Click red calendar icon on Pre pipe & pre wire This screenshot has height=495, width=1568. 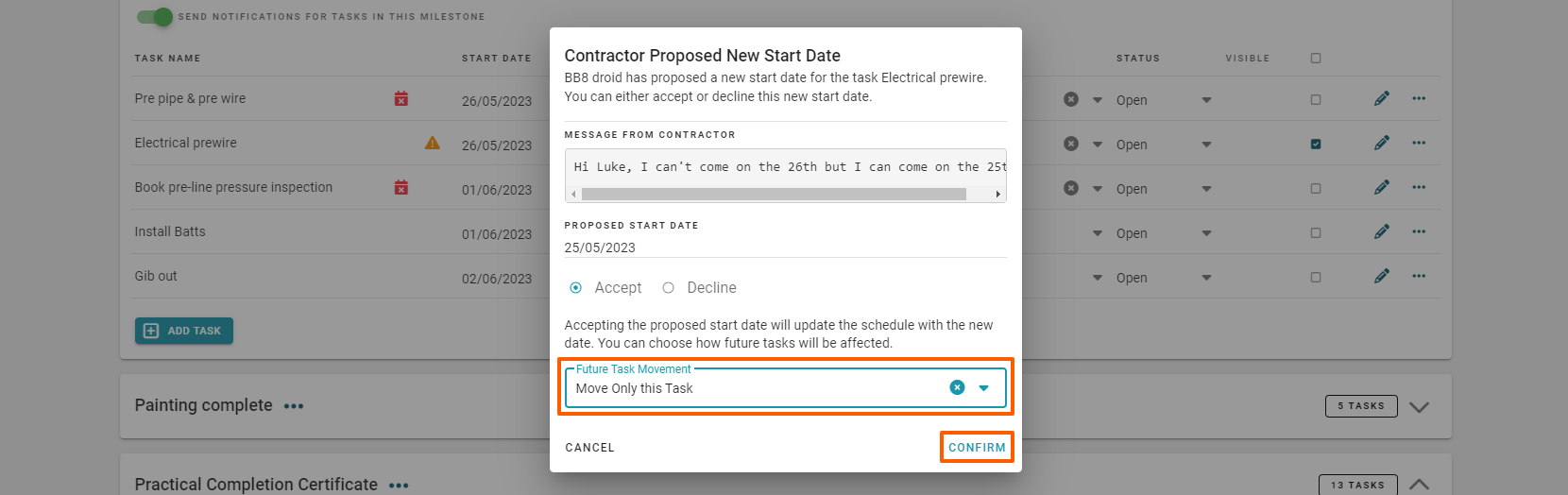tap(401, 99)
